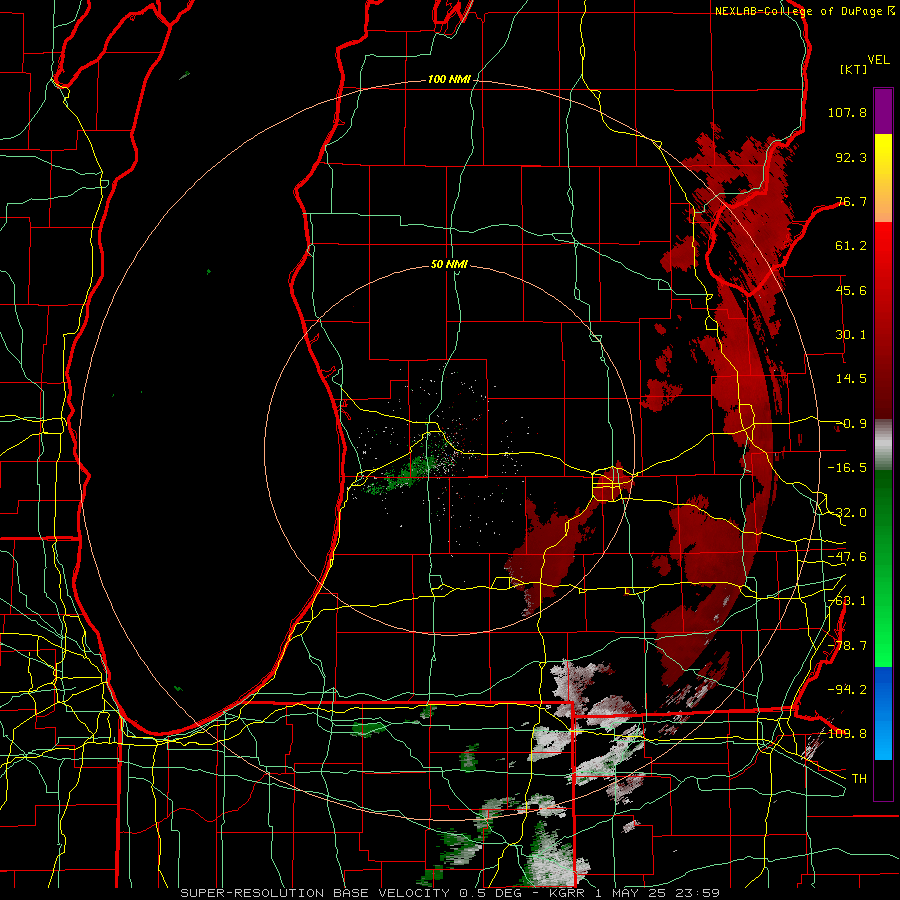Click the 50 NMI range ring label
This screenshot has width=900, height=900.
click(449, 265)
